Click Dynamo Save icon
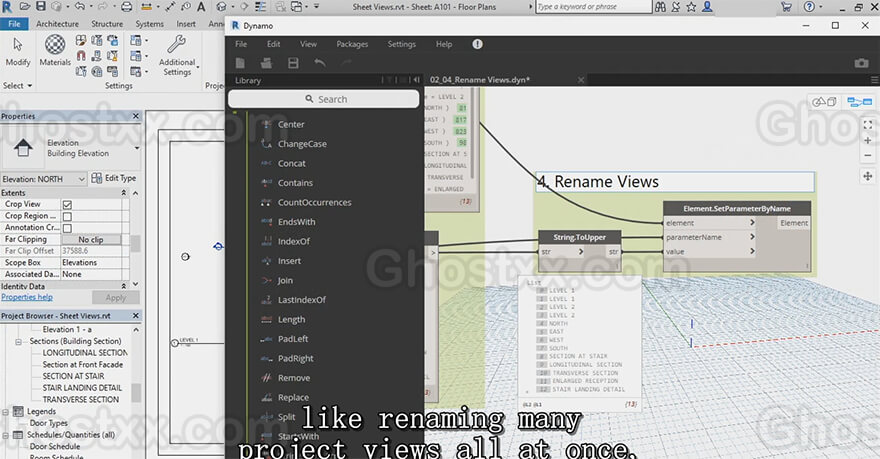This screenshot has height=459, width=880. pyautogui.click(x=293, y=63)
